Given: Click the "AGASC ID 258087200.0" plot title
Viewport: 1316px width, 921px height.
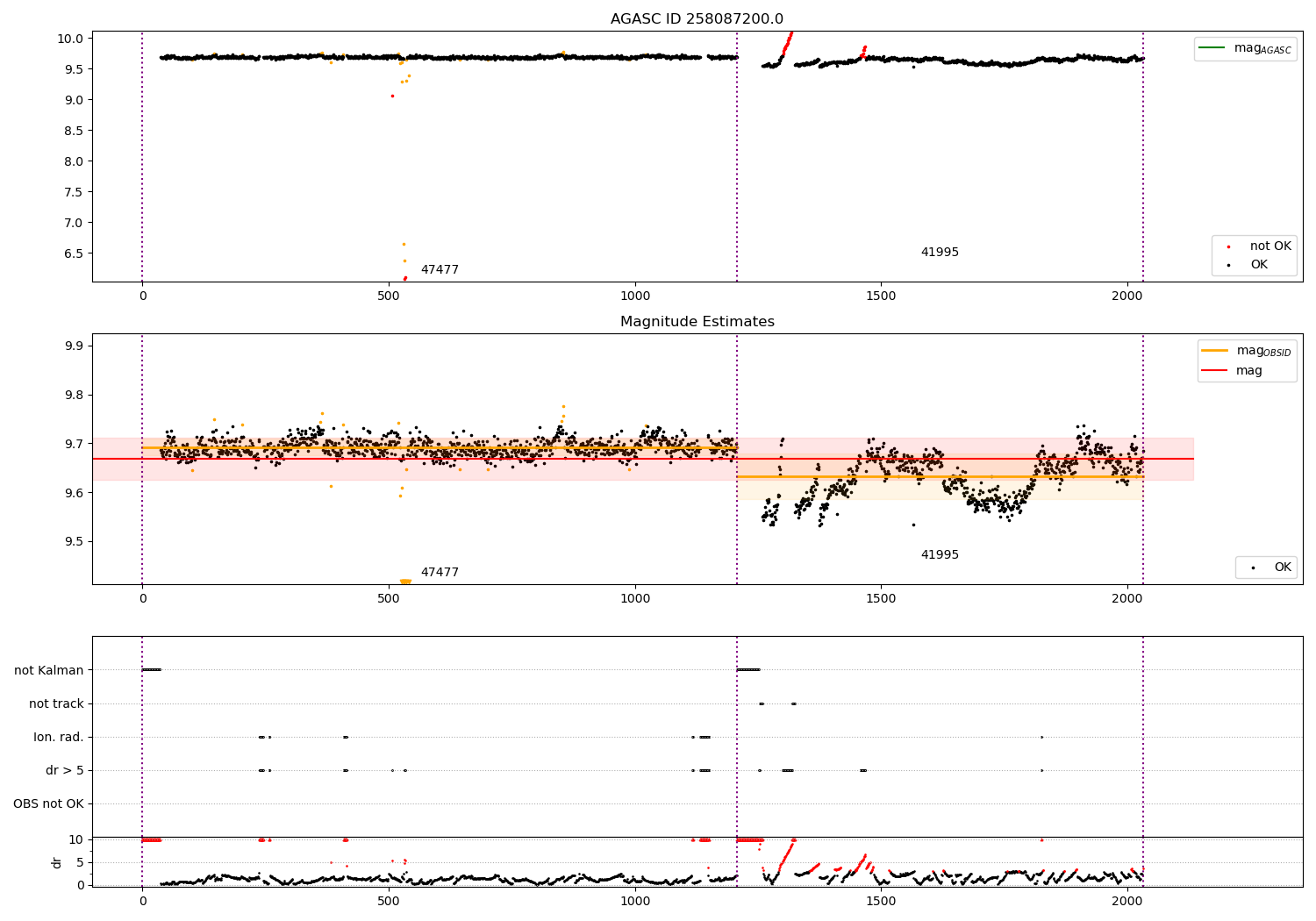Looking at the screenshot, I should 697,19.
